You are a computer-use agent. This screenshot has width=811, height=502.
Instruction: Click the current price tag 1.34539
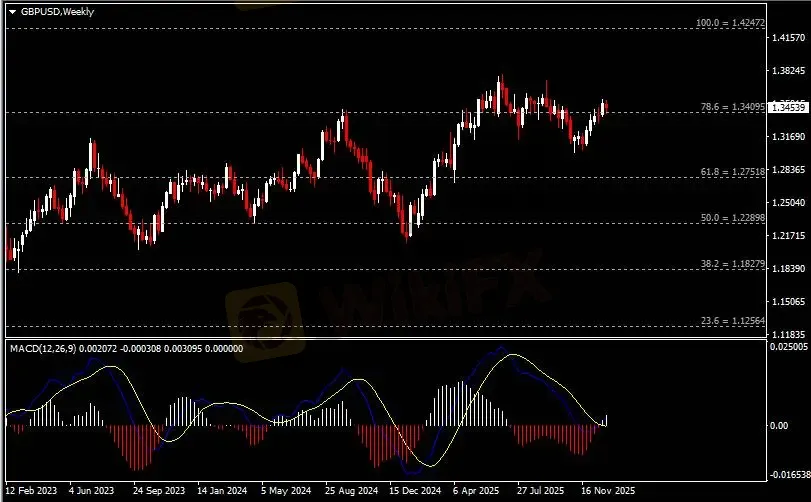(x=789, y=108)
